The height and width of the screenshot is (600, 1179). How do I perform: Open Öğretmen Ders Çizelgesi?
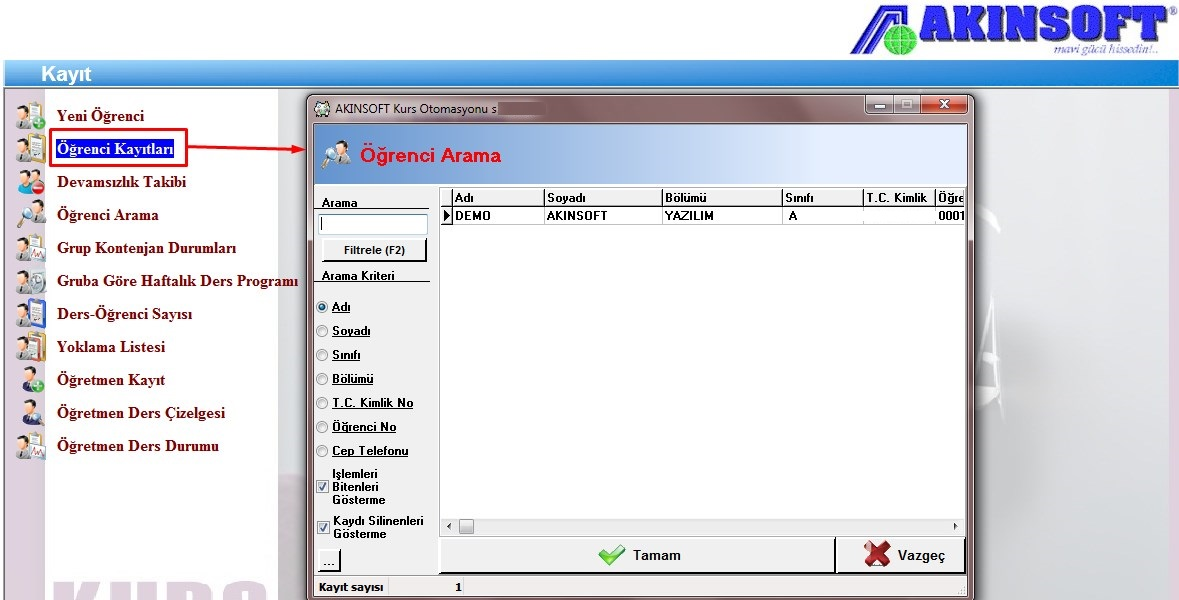point(141,414)
